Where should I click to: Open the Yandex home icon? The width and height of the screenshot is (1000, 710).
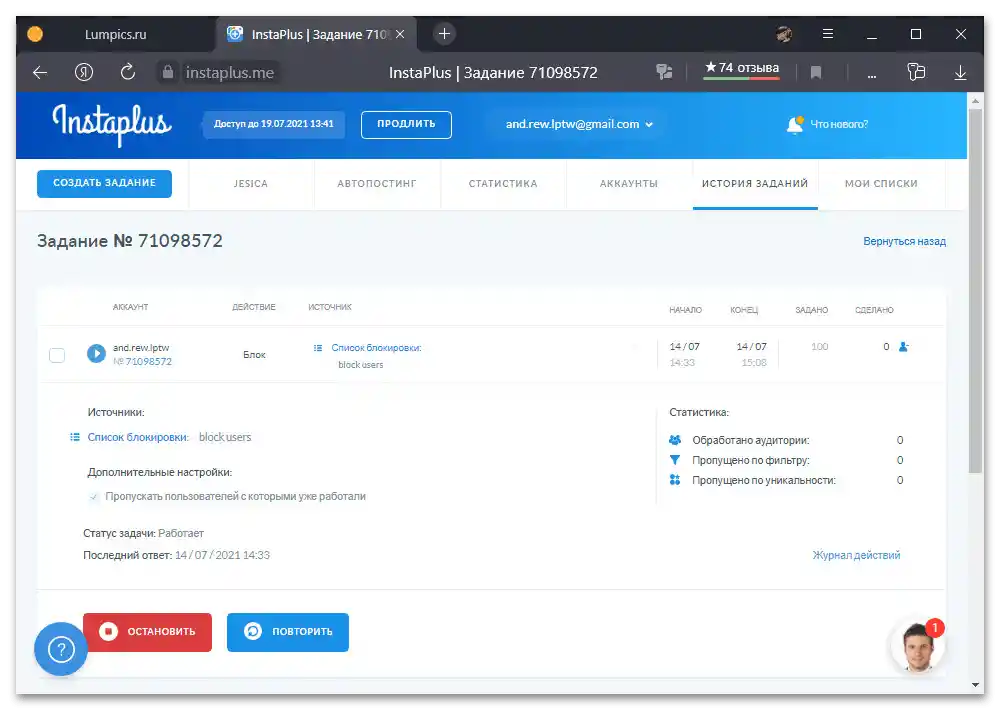pos(84,73)
